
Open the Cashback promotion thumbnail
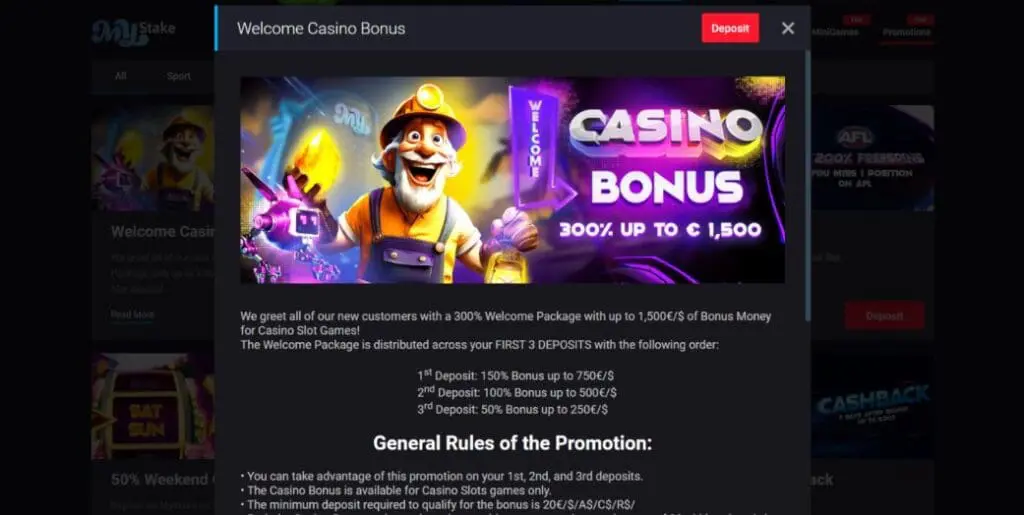pos(872,405)
